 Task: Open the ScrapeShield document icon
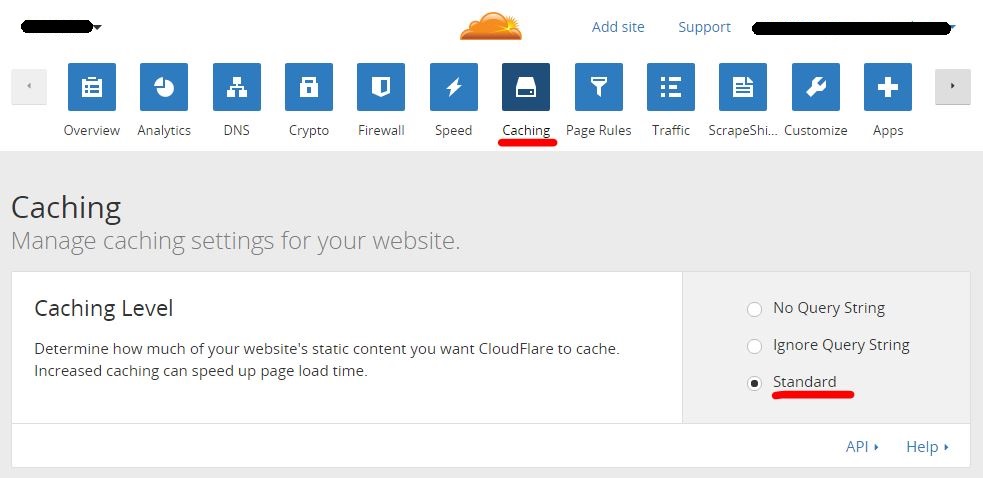[743, 87]
